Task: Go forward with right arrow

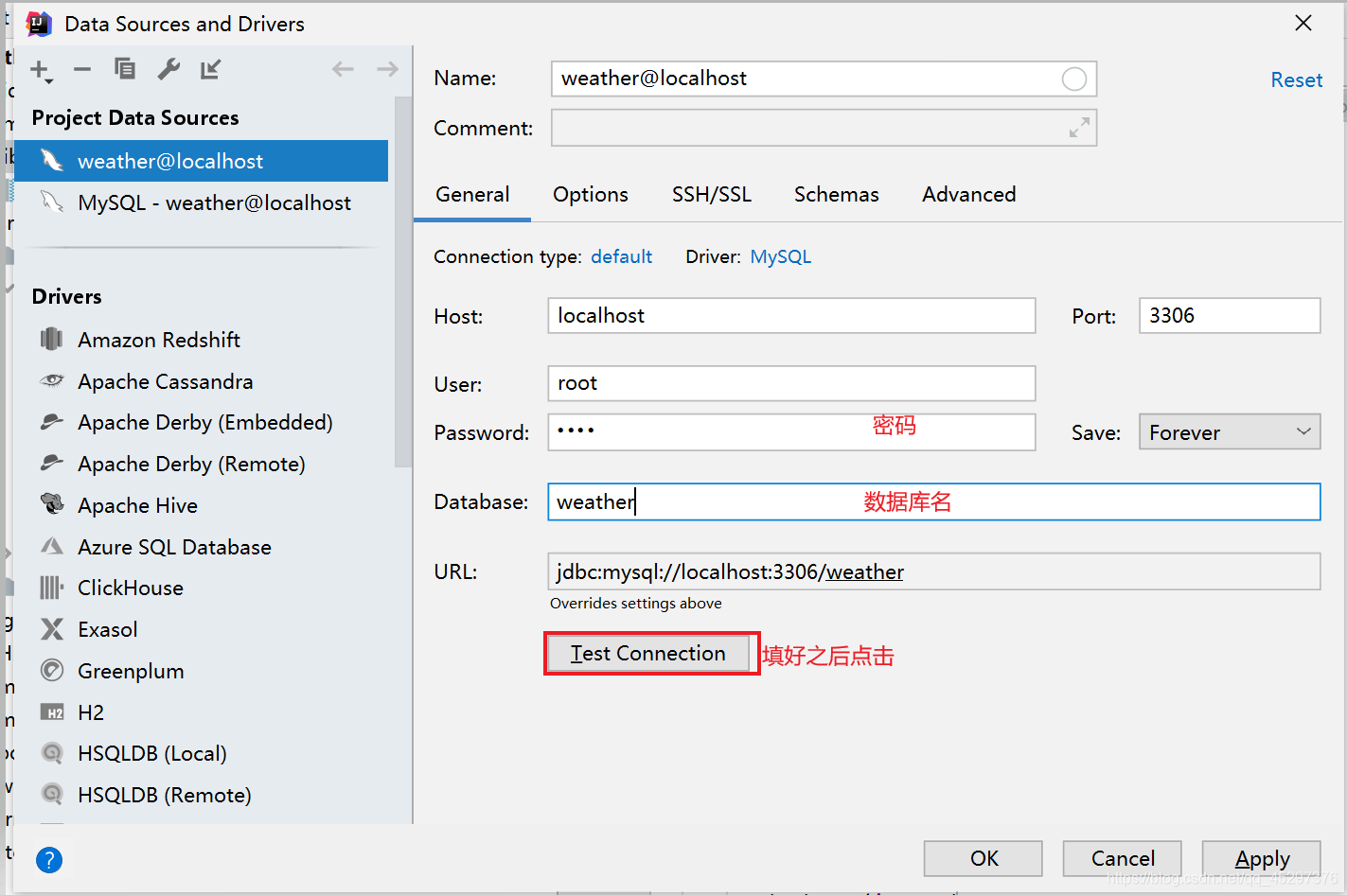Action: point(387,68)
